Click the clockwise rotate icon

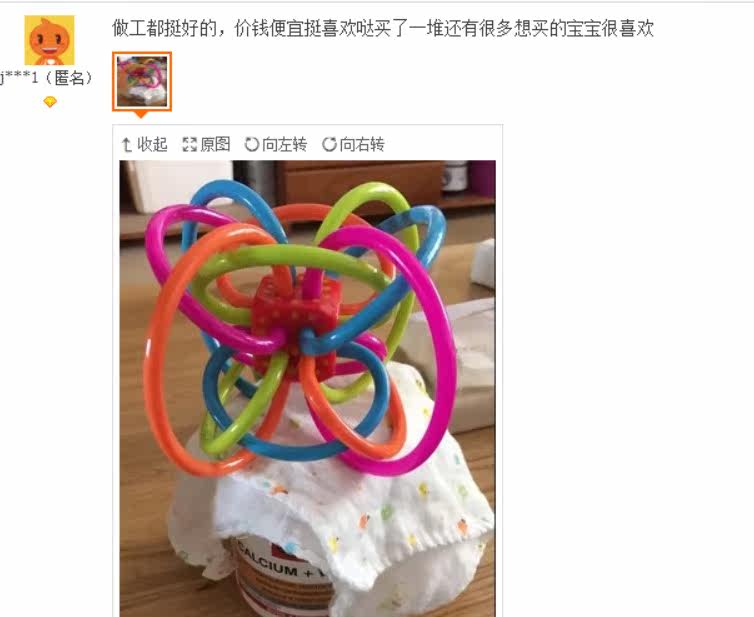coord(329,144)
